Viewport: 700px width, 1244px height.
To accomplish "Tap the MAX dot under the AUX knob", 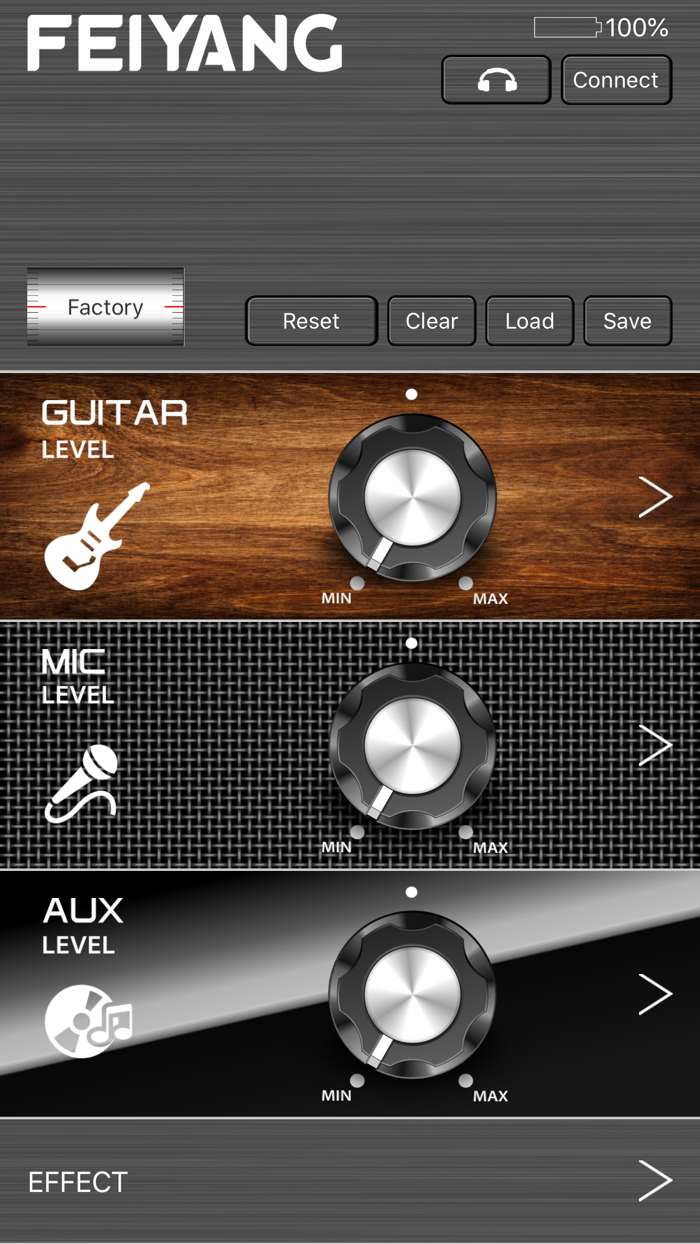I will (465, 1080).
